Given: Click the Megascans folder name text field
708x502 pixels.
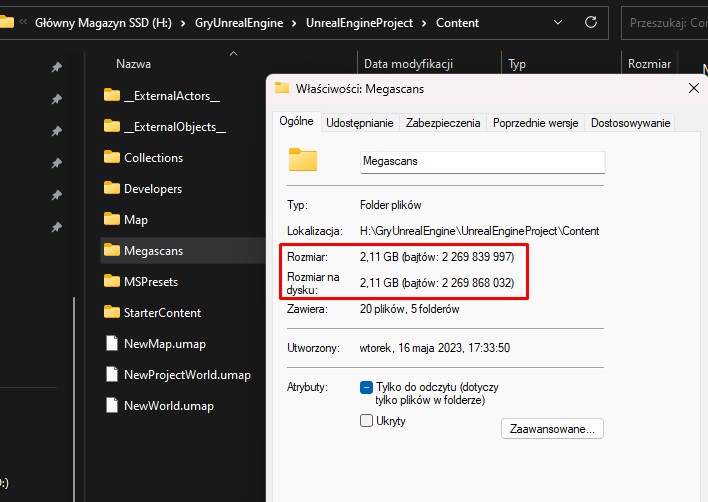Looking at the screenshot, I should coord(482,161).
